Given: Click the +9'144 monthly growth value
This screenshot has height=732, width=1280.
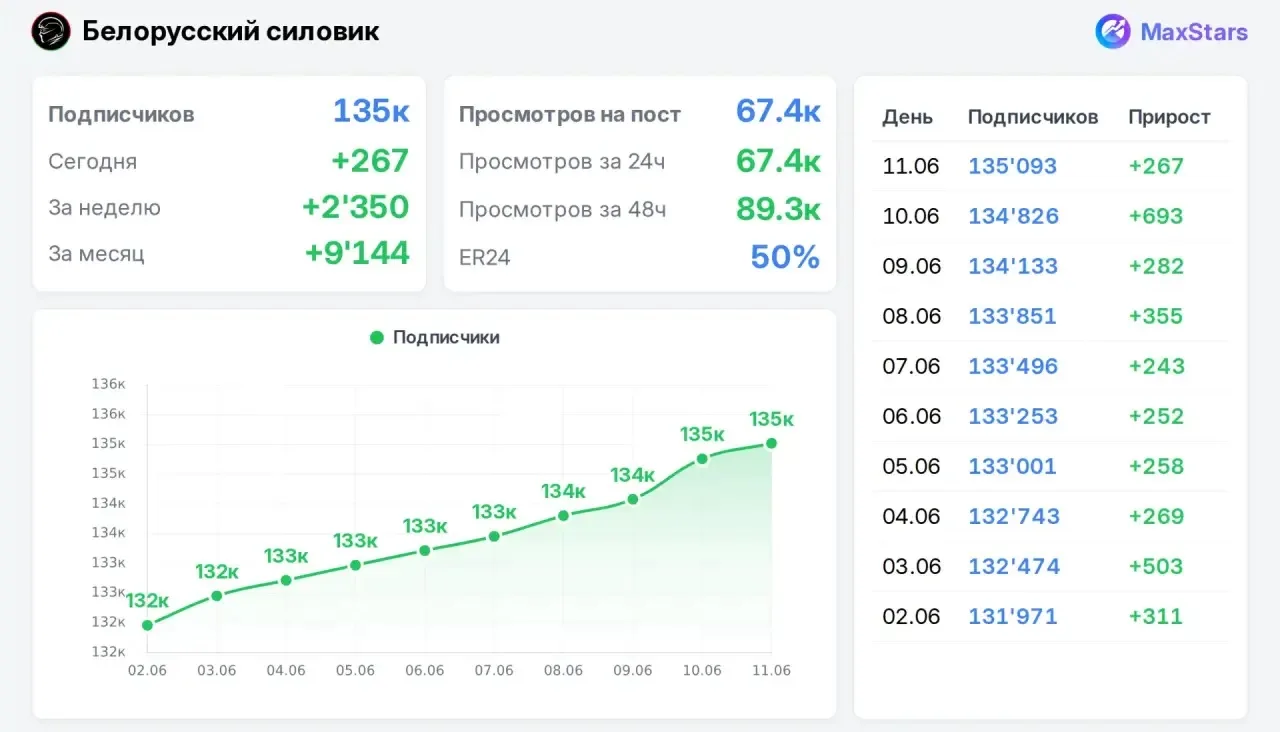Looking at the screenshot, I should click(357, 253).
